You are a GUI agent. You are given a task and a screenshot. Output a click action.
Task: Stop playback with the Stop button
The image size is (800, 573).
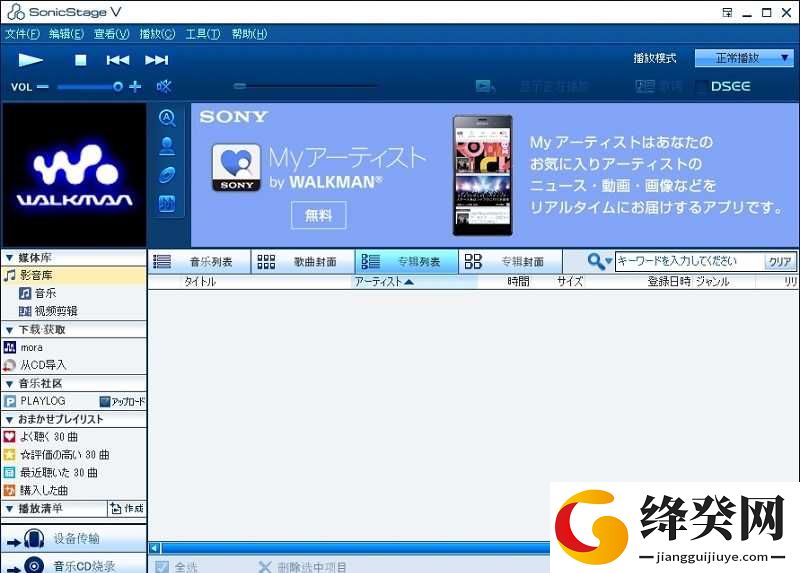pyautogui.click(x=81, y=60)
